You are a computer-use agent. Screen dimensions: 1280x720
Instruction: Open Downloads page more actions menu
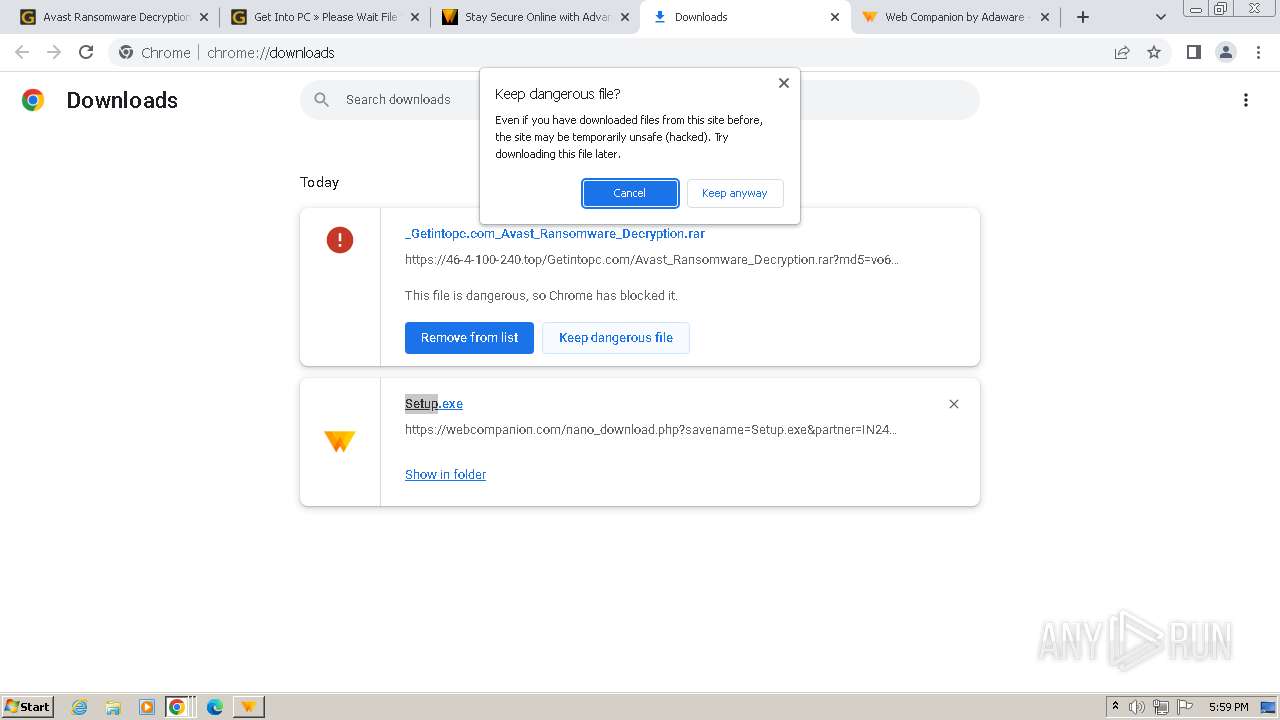[1246, 100]
